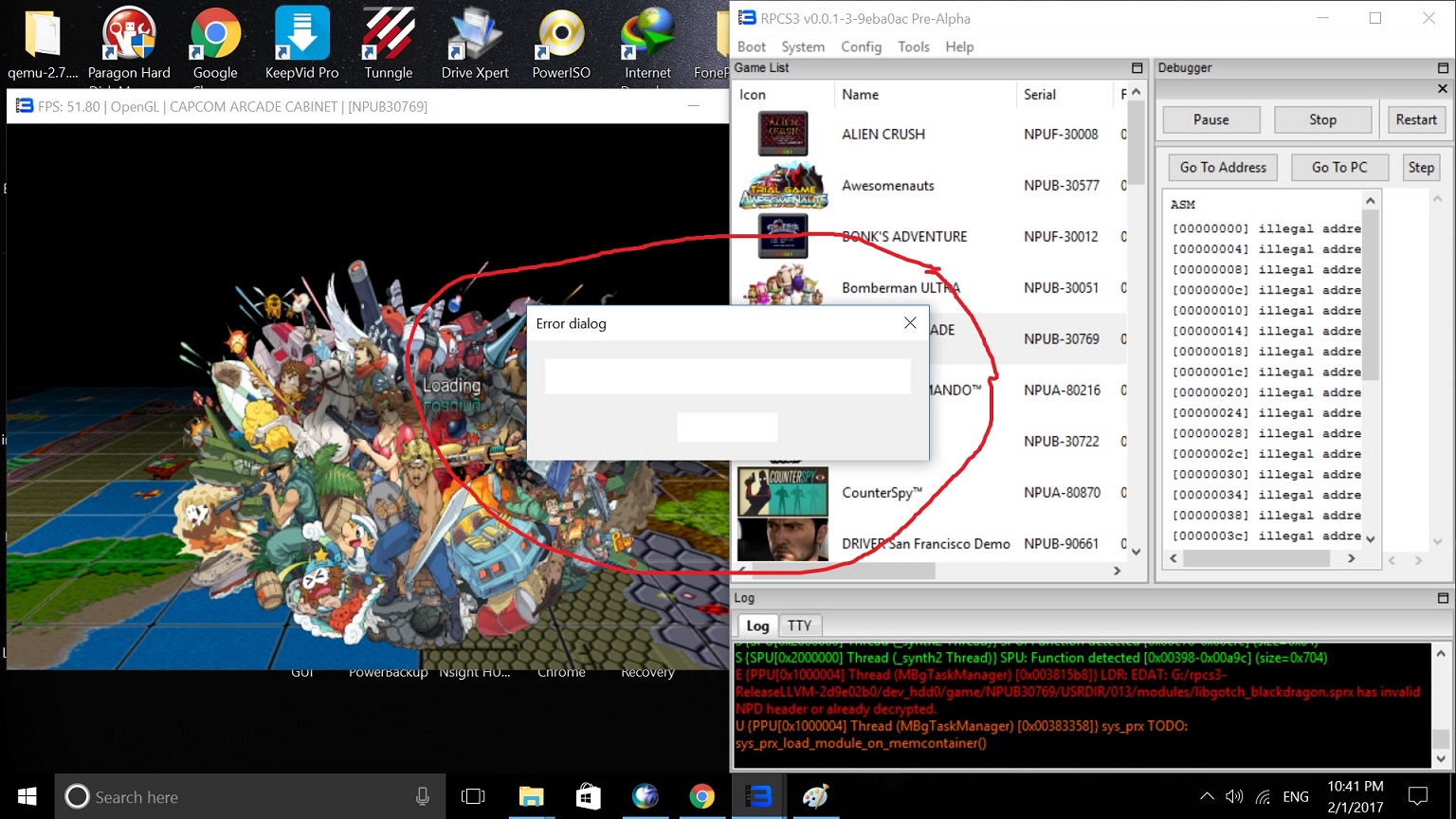Screen dimensions: 1456x819
Task: Click the Google Chrome desktop shortcut
Action: (x=215, y=44)
